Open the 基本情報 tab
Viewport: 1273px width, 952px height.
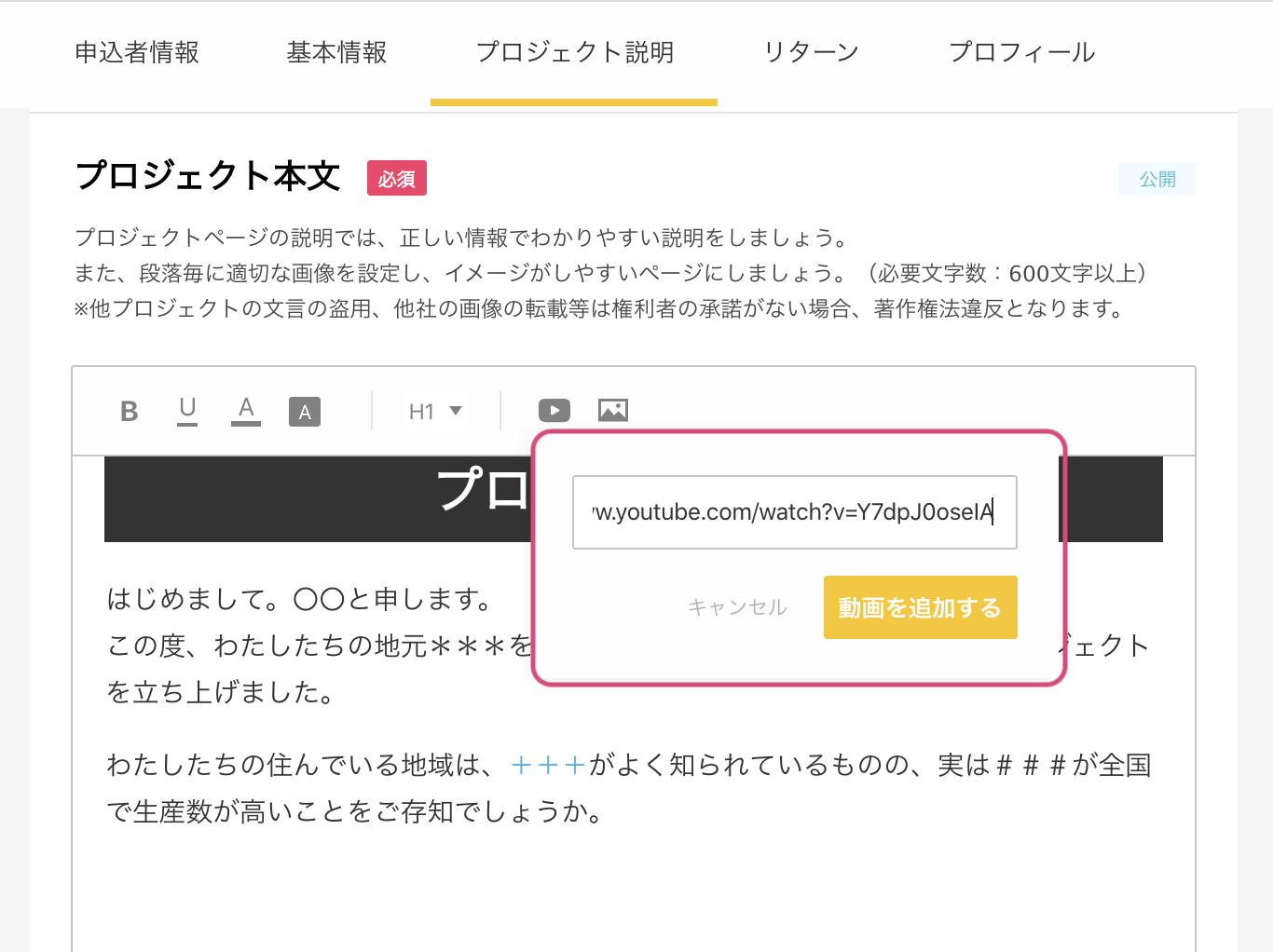pos(336,53)
